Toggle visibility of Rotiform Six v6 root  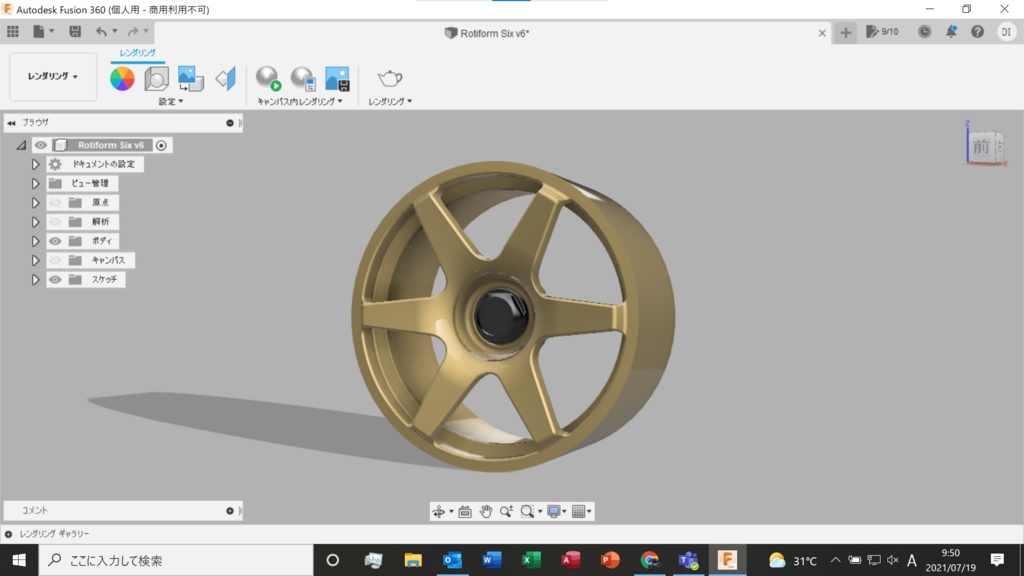coord(40,145)
